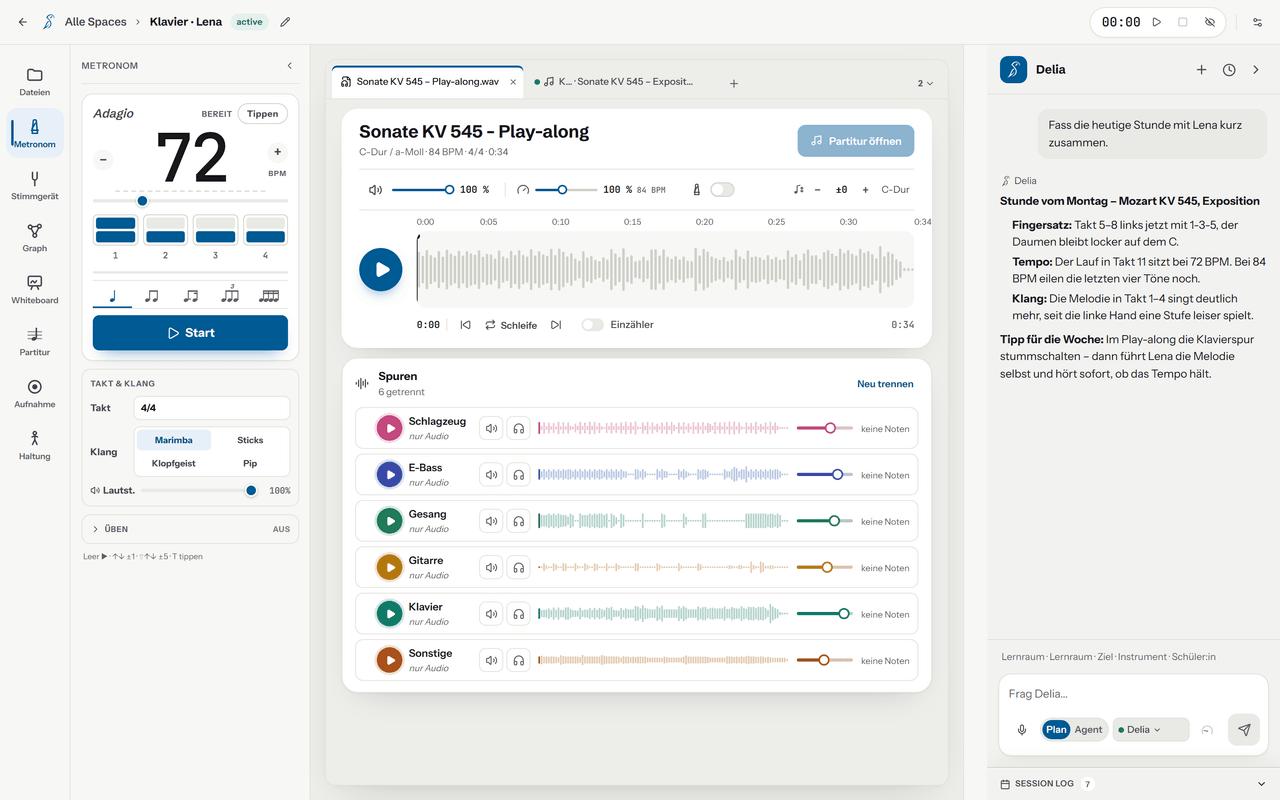
Task: Toggle beat 1 accent block
Action: [x=116, y=230]
